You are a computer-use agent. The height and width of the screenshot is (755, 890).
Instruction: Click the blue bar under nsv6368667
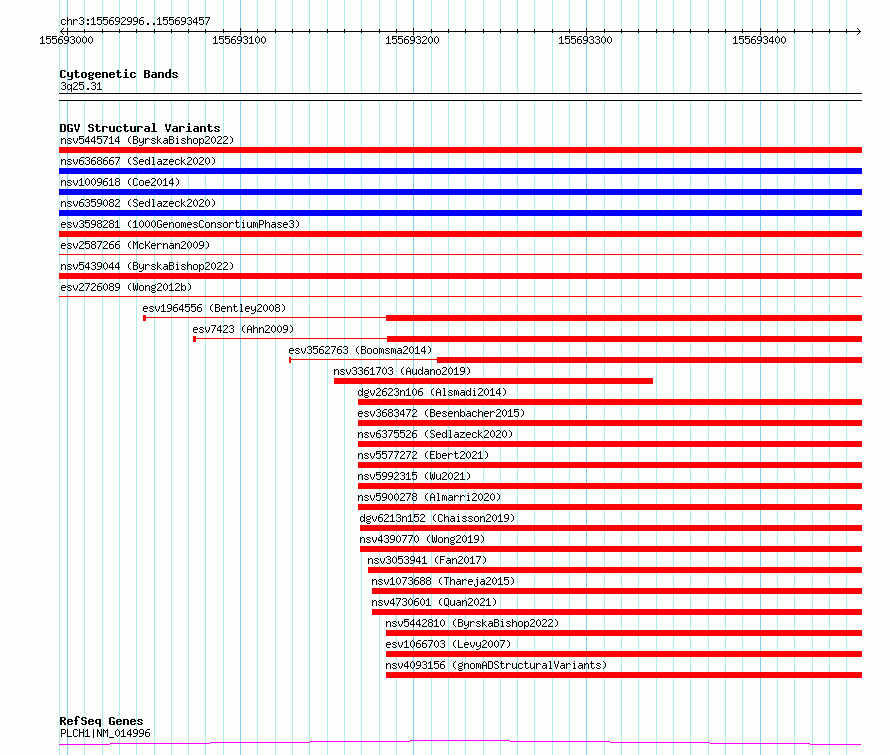pyautogui.click(x=460, y=171)
